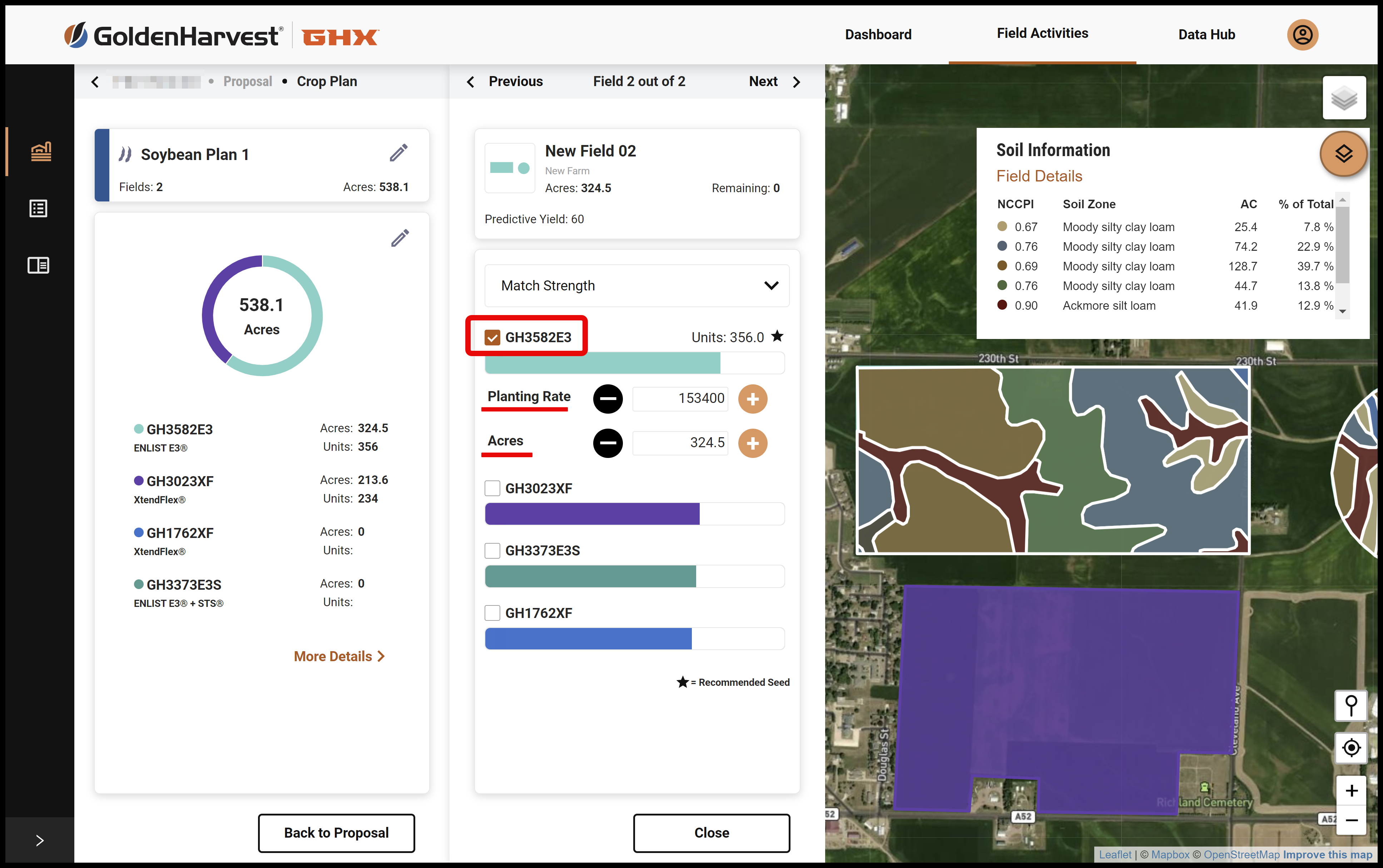The image size is (1383, 868).
Task: Click the GoldenHarvest logo
Action: 173,36
